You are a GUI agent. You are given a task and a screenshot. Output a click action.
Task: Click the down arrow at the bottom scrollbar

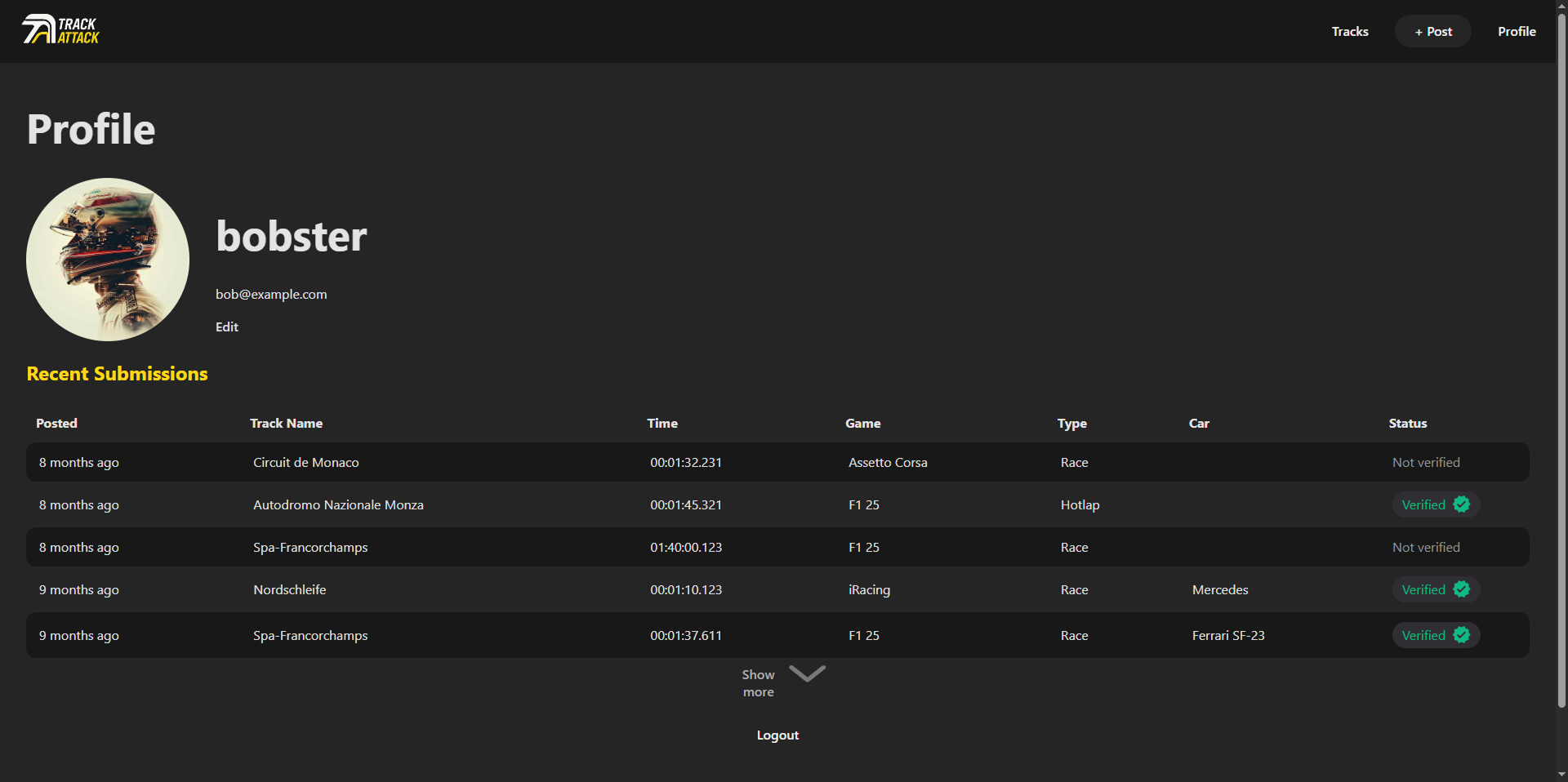point(1561,775)
